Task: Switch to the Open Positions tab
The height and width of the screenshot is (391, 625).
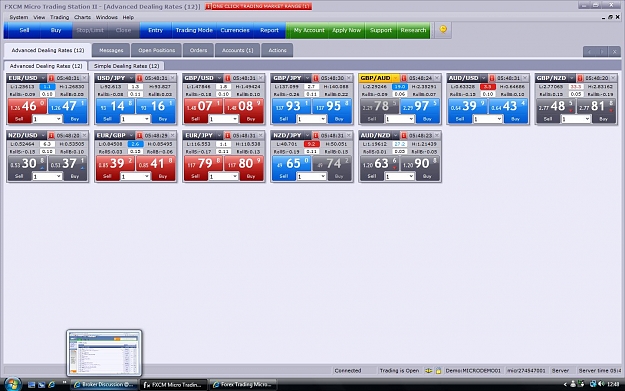Action: tap(156, 50)
